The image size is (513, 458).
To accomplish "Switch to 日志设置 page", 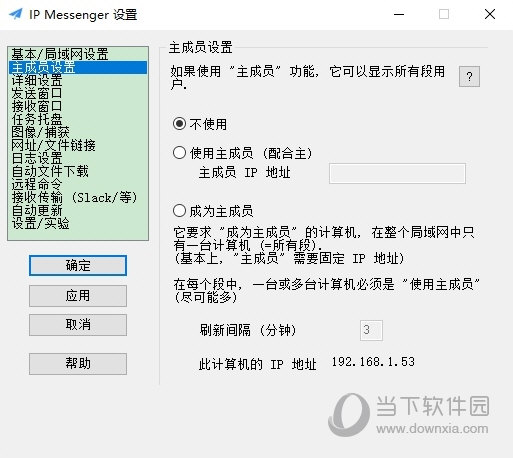I will tap(78, 158).
